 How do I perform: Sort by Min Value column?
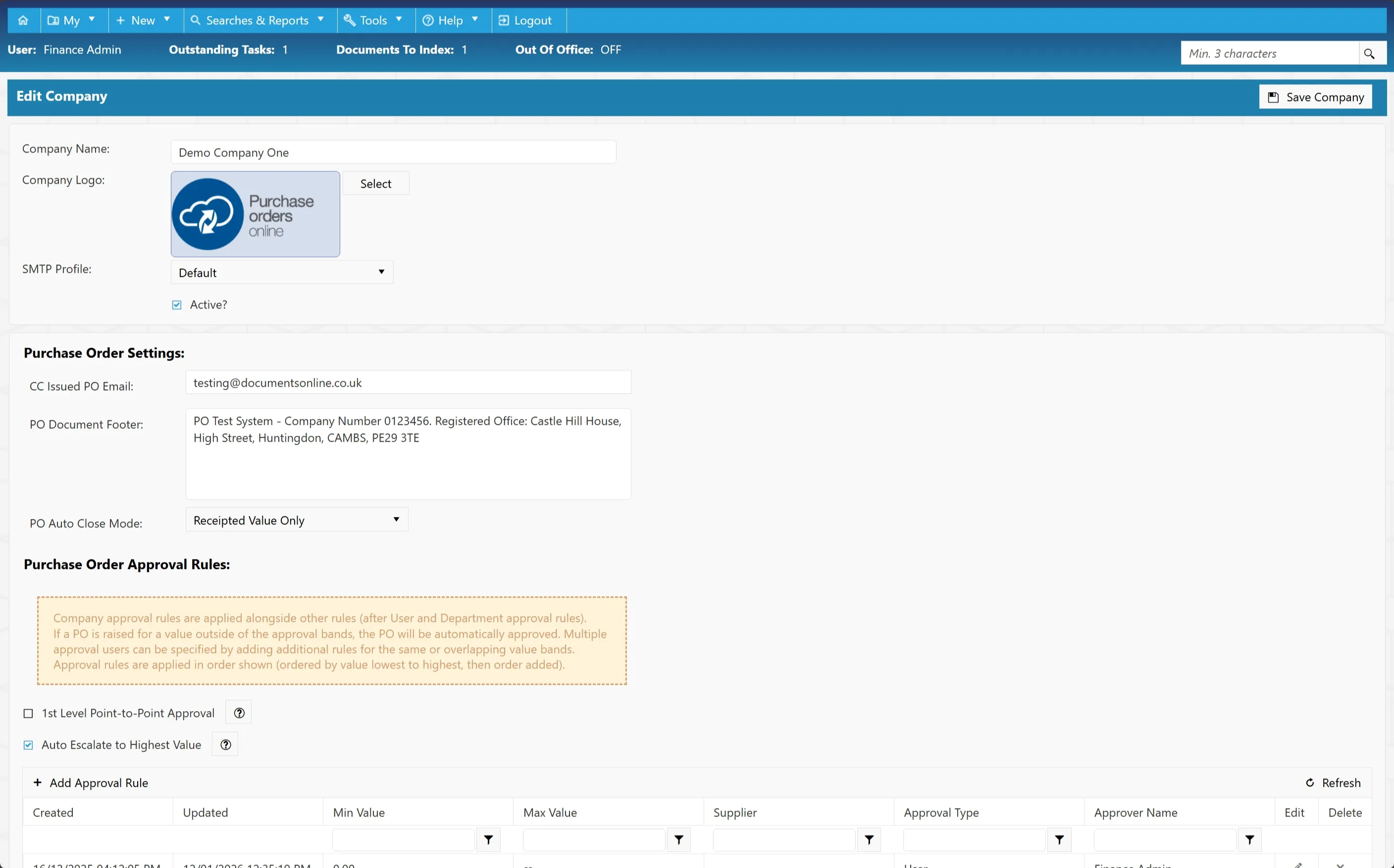[x=359, y=813]
